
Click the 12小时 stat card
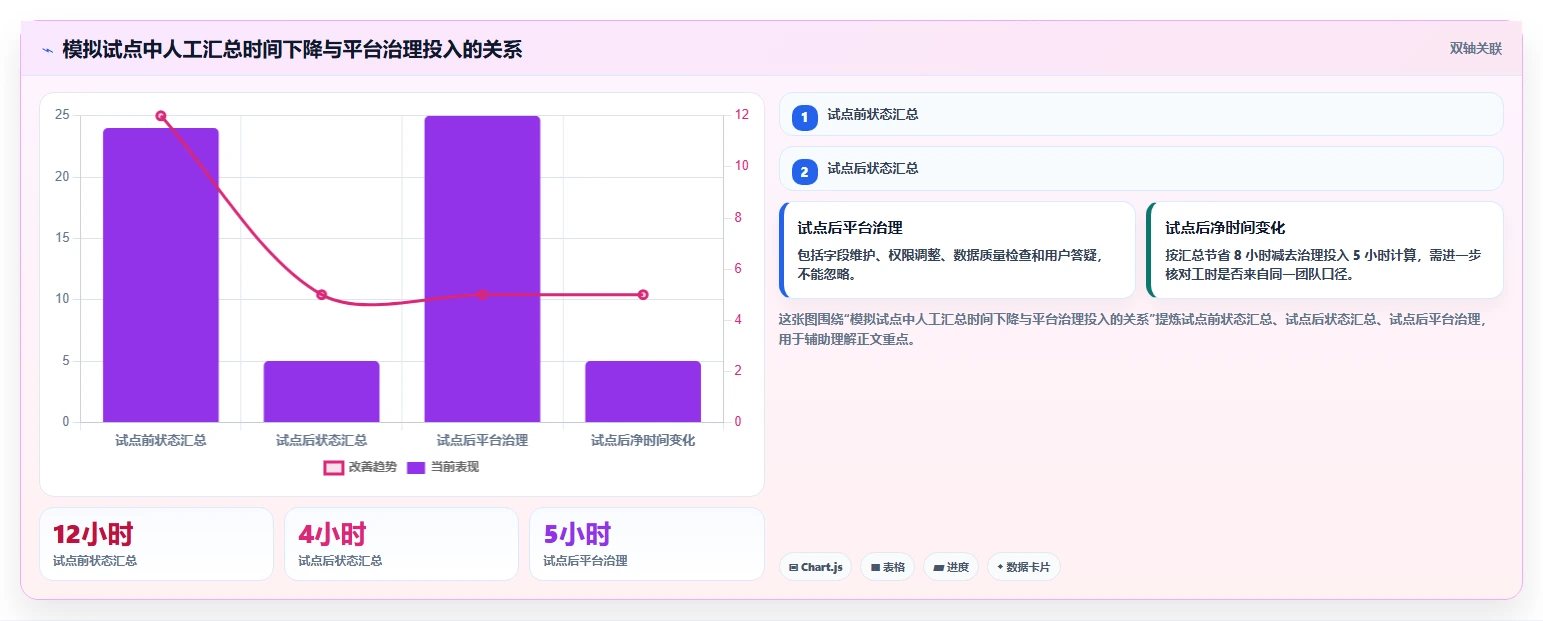(x=156, y=544)
